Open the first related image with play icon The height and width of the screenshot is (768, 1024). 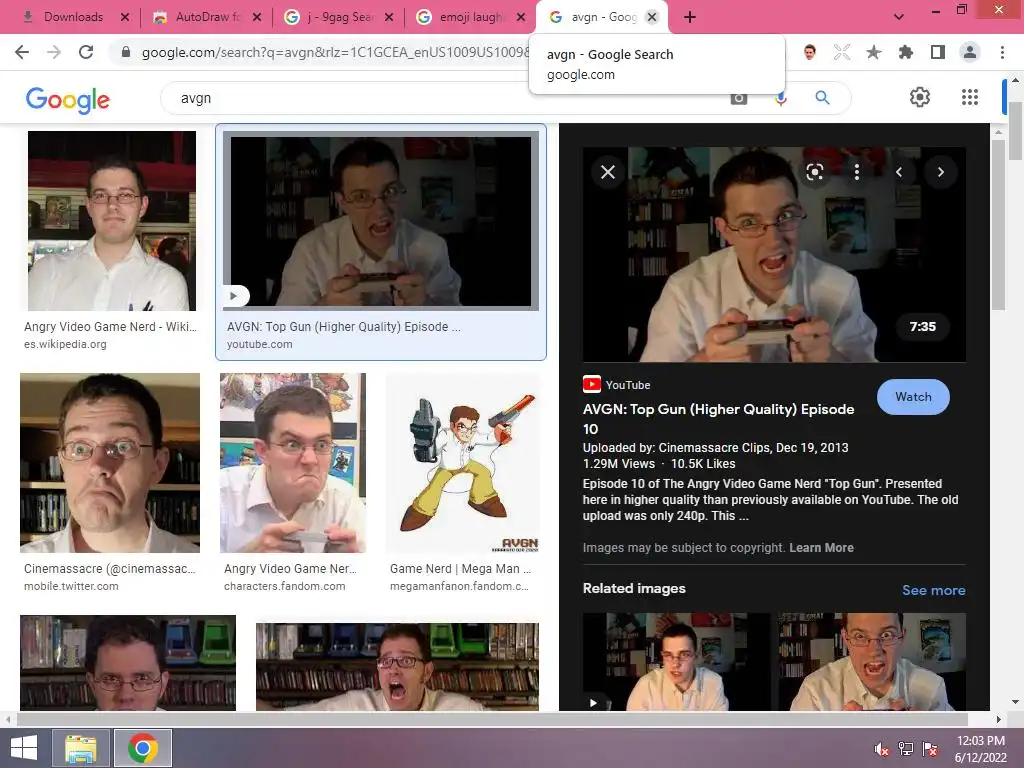click(x=677, y=662)
